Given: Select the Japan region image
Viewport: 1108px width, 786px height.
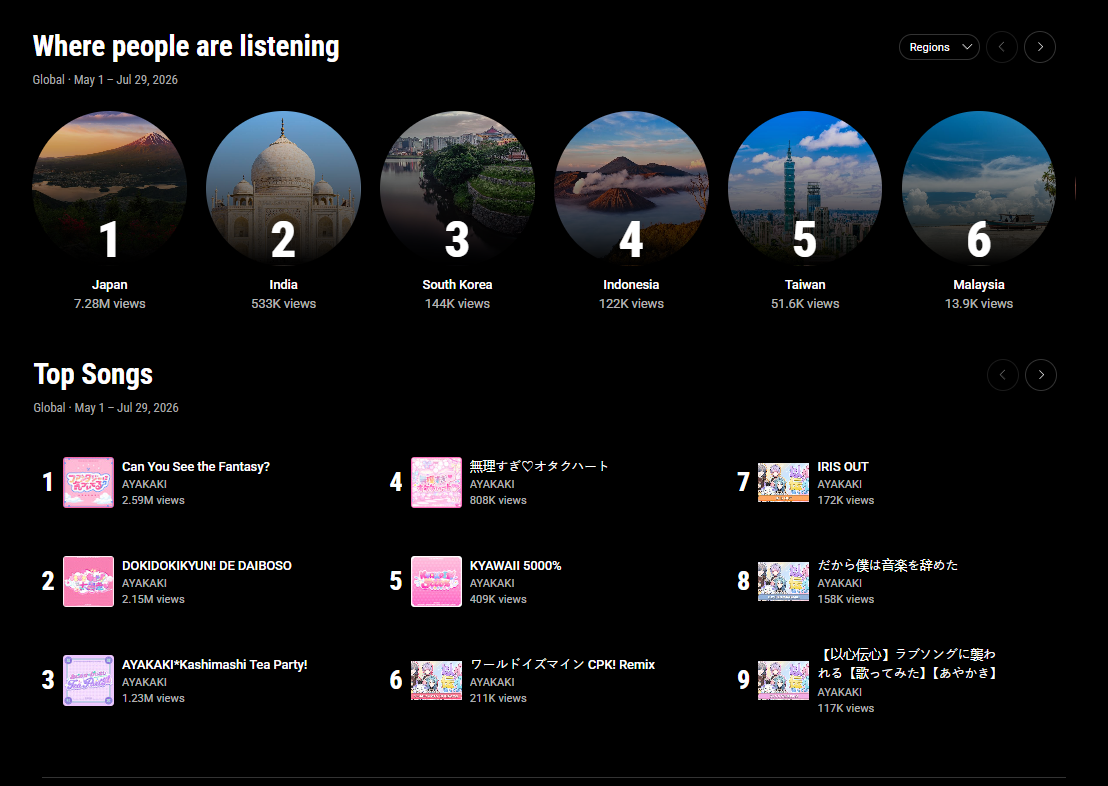Looking at the screenshot, I should pyautogui.click(x=110, y=188).
